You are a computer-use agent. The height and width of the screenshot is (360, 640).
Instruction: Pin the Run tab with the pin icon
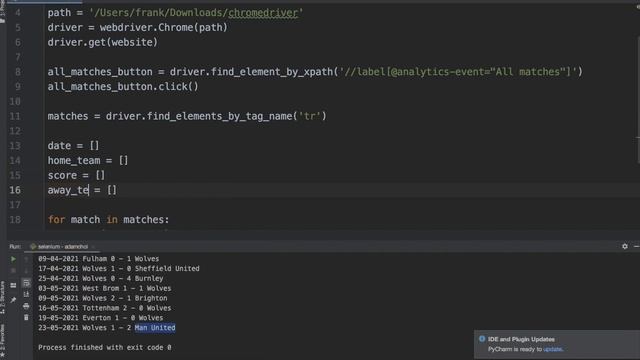tap(13, 300)
